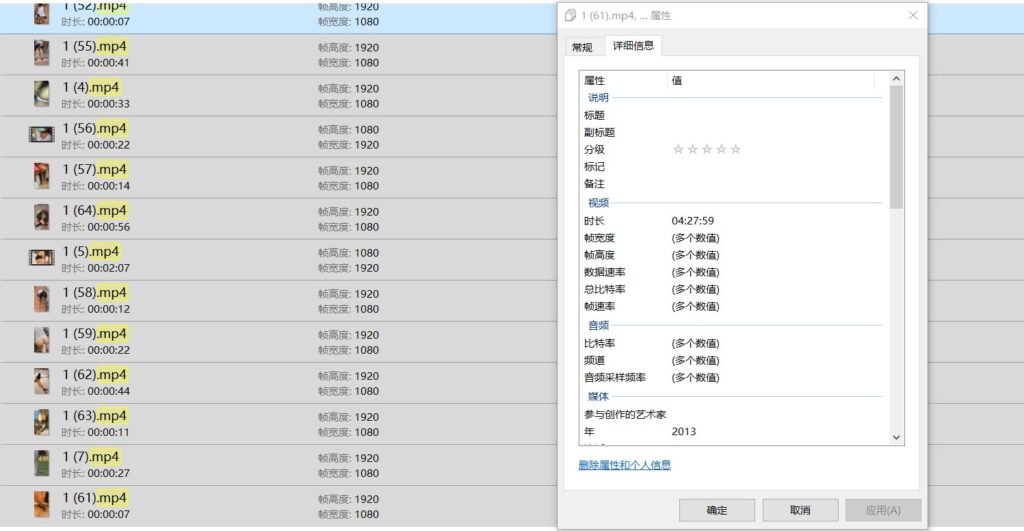Screen dimensions: 1024x531
Task: Click the 1 (56).mp4 filmstrip thumbnail
Action: (x=41, y=135)
